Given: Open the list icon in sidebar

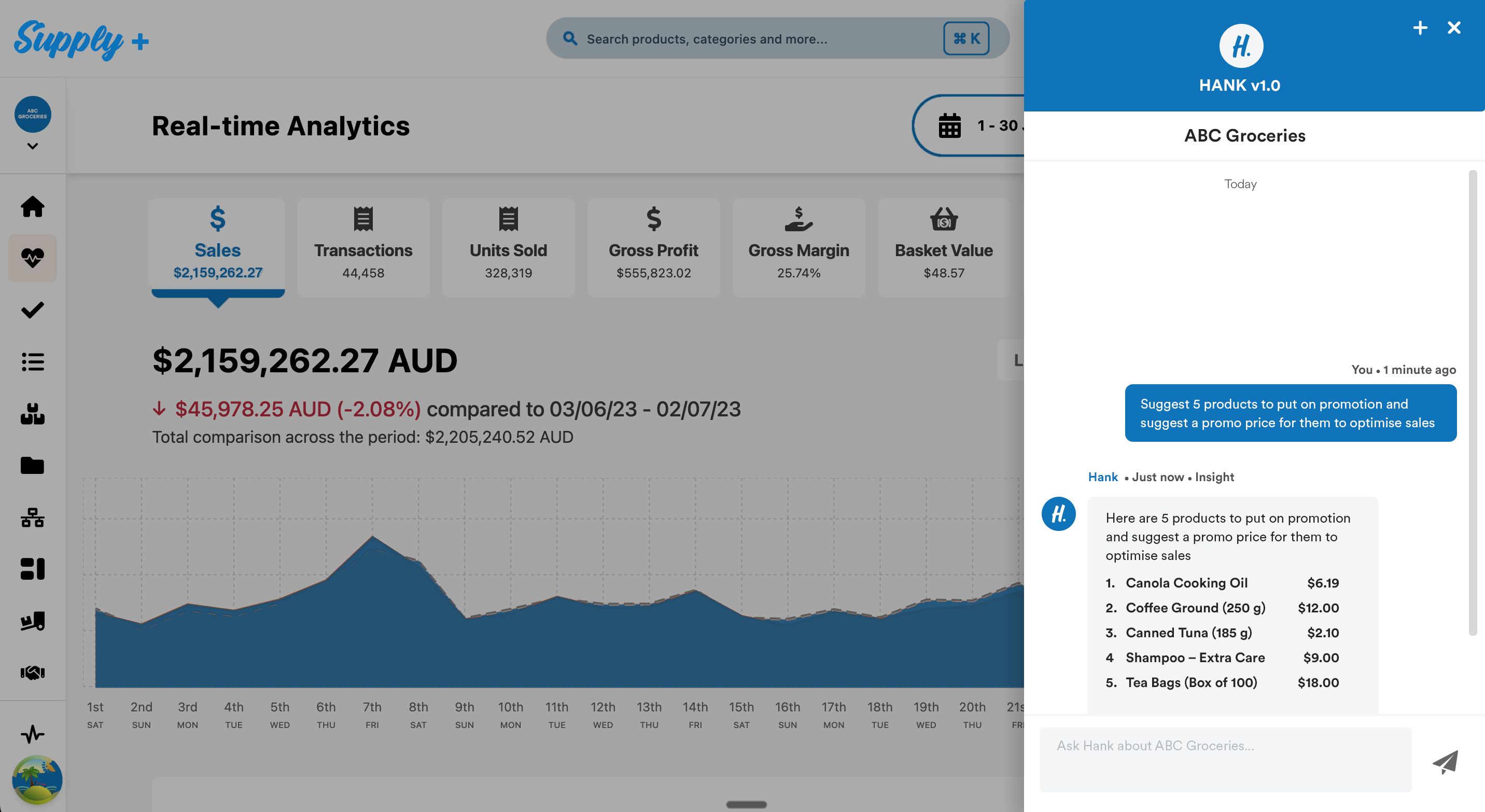Looking at the screenshot, I should tap(32, 362).
